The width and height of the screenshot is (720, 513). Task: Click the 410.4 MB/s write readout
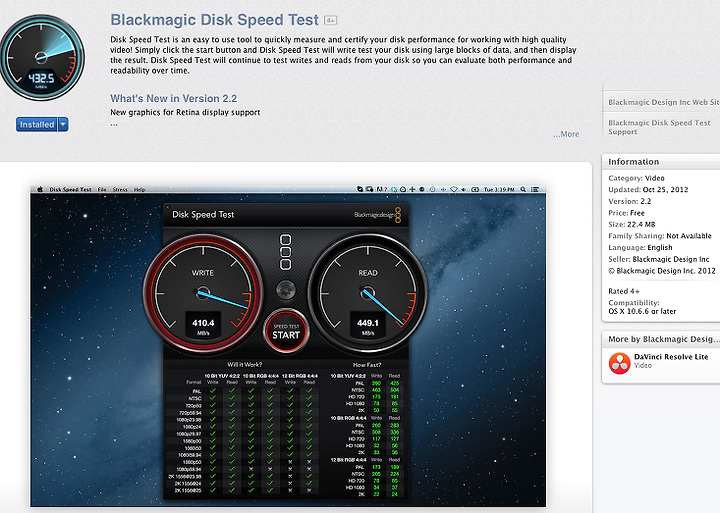pyautogui.click(x=203, y=326)
